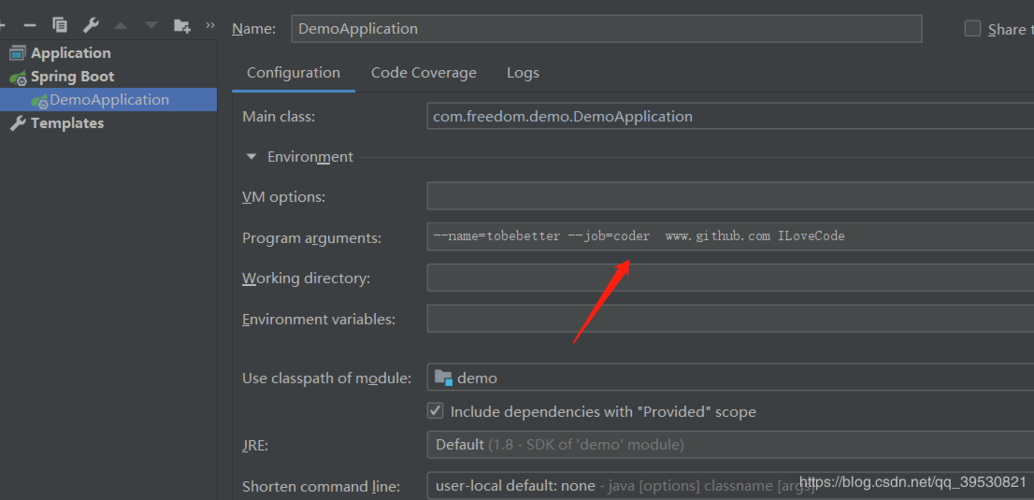
Task: Click the Templates wrench icon
Action: 18,123
